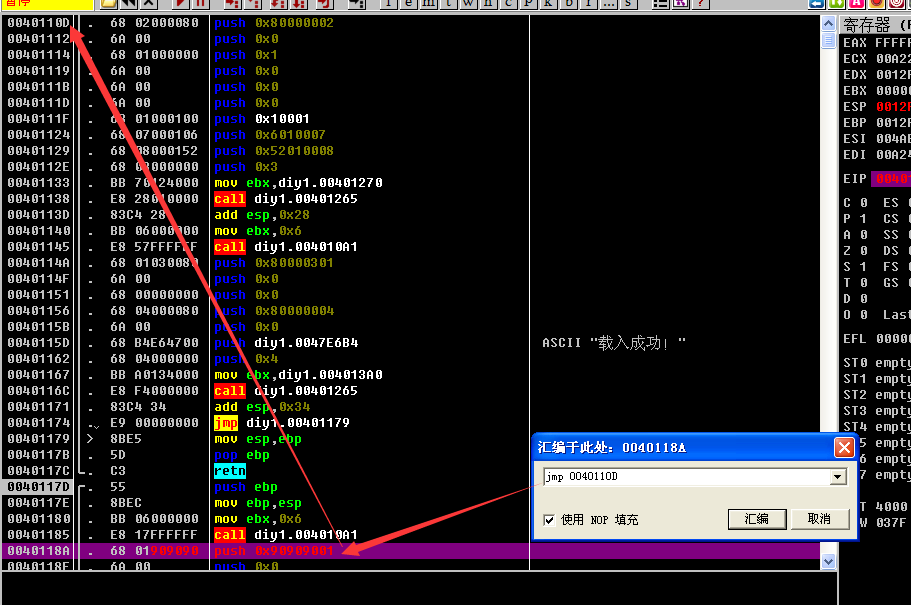Close the 汇编于此处 dialog
The image size is (911, 605).
[x=843, y=447]
